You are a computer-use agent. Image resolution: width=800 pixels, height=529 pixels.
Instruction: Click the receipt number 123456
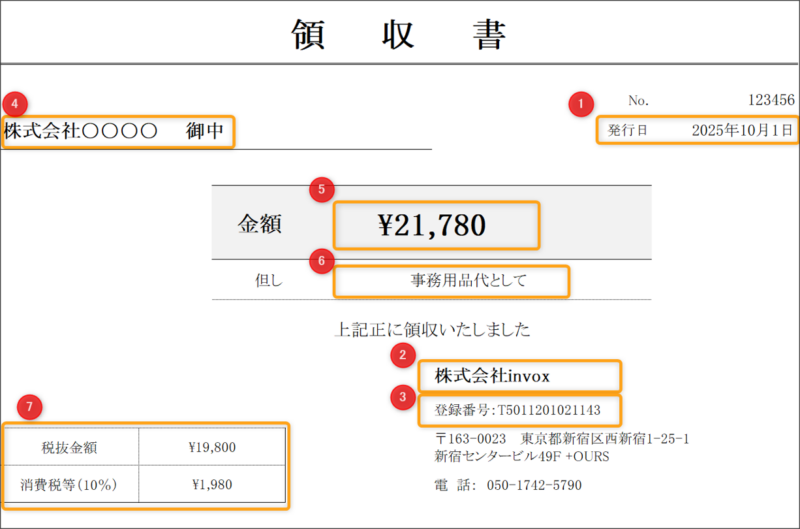771,100
